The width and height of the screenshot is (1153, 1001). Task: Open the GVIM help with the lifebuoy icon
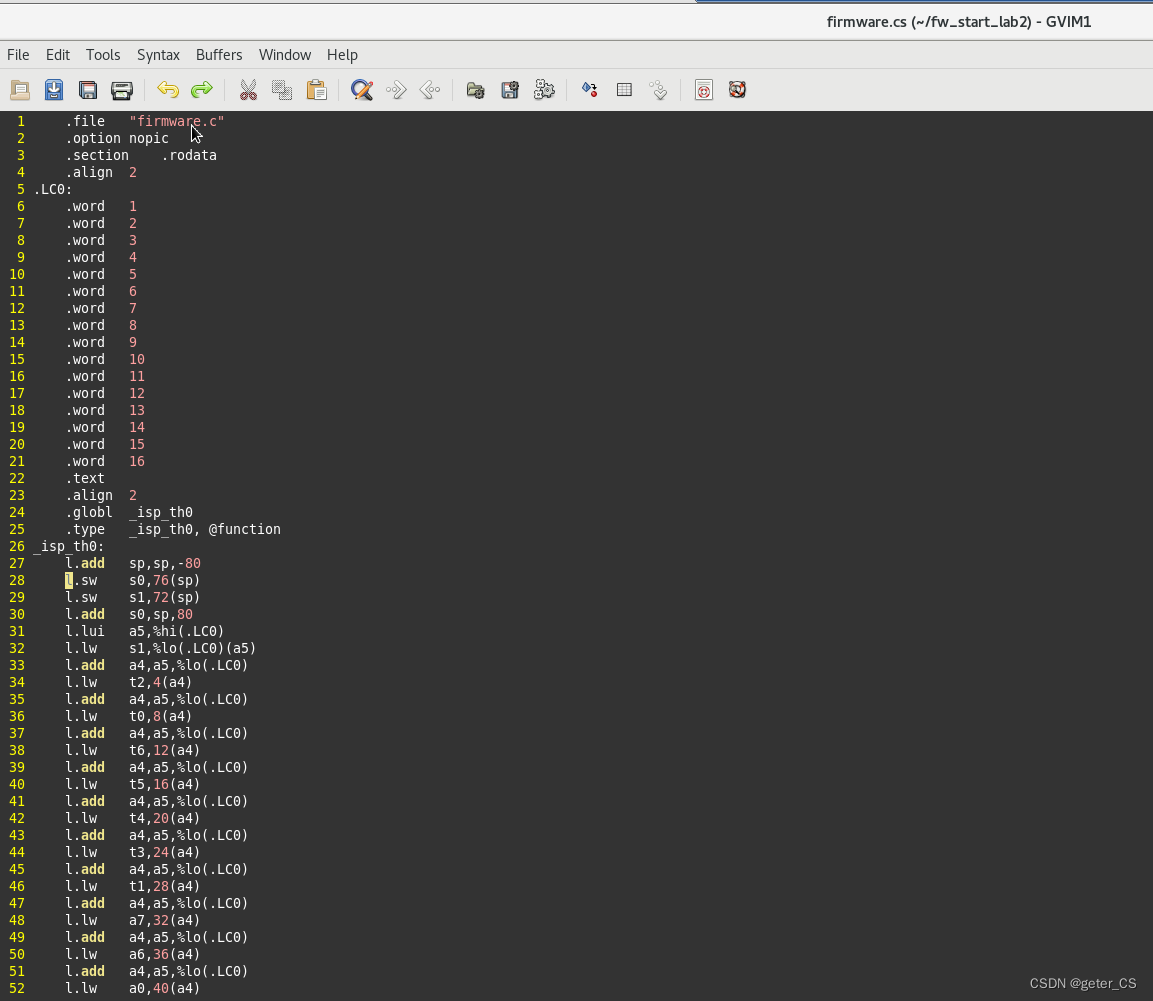coord(703,90)
